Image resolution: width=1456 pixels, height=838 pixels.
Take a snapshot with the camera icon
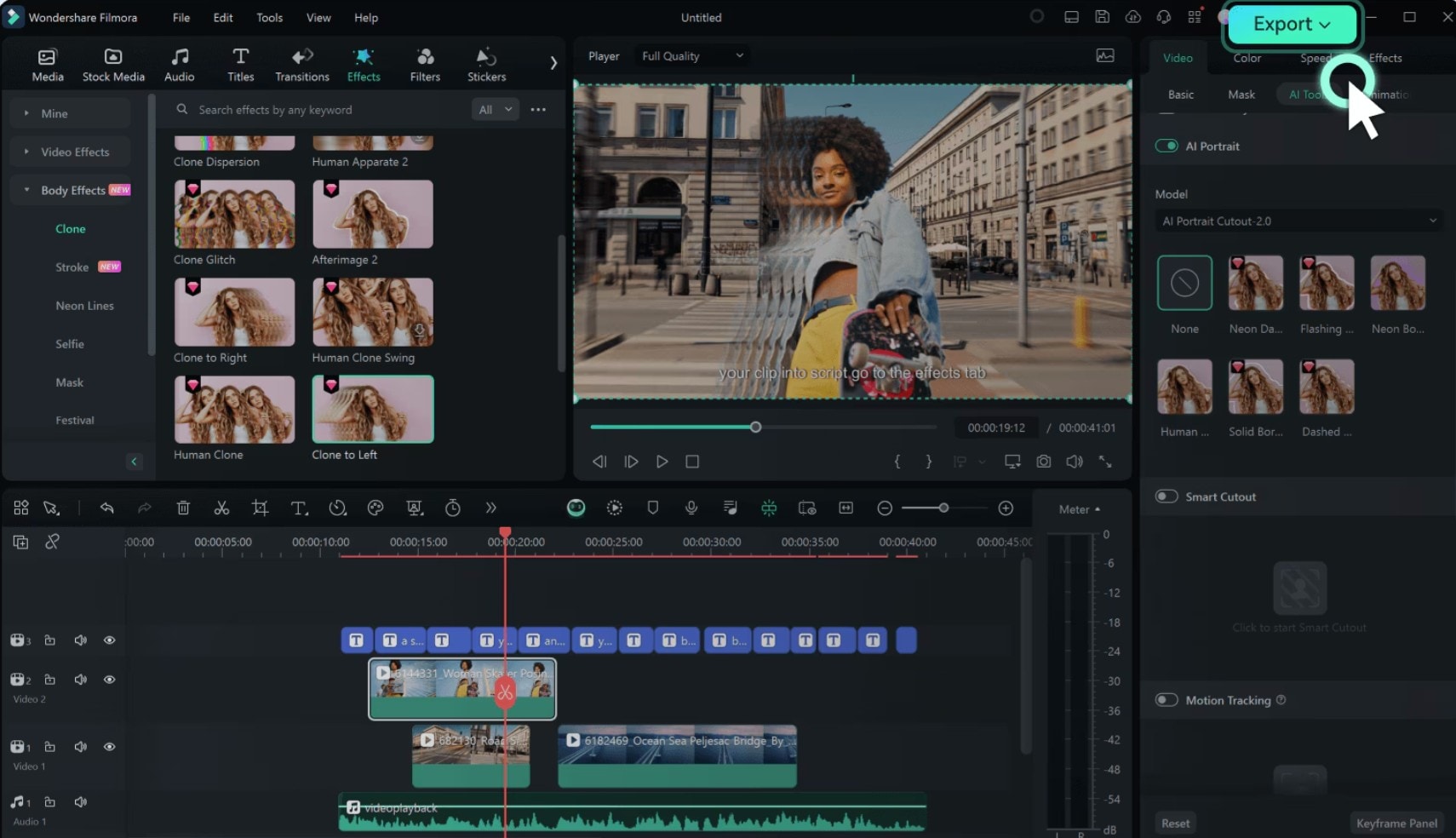coord(1044,461)
